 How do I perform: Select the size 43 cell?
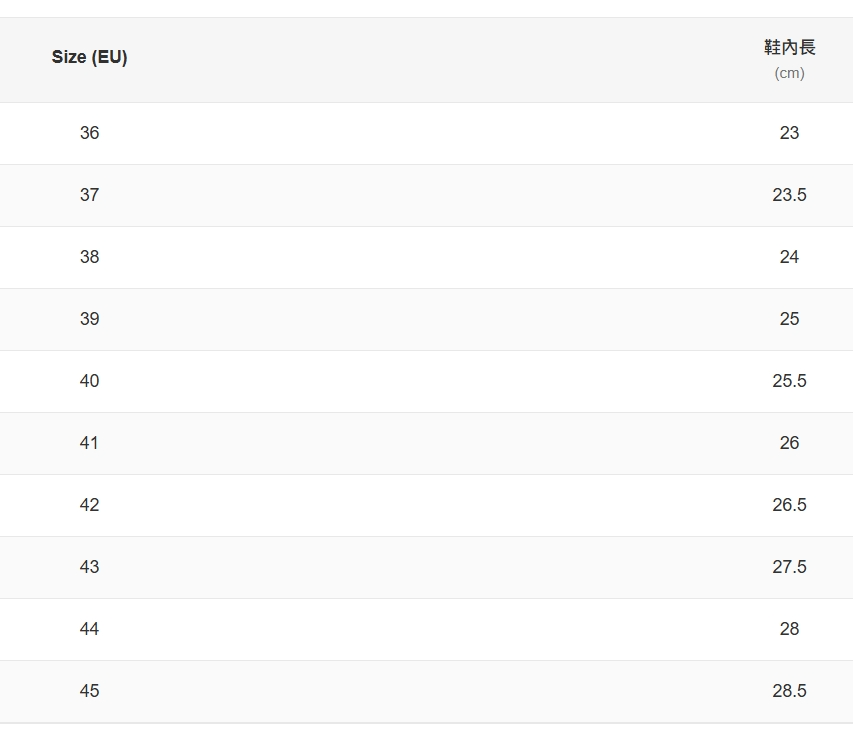[89, 567]
